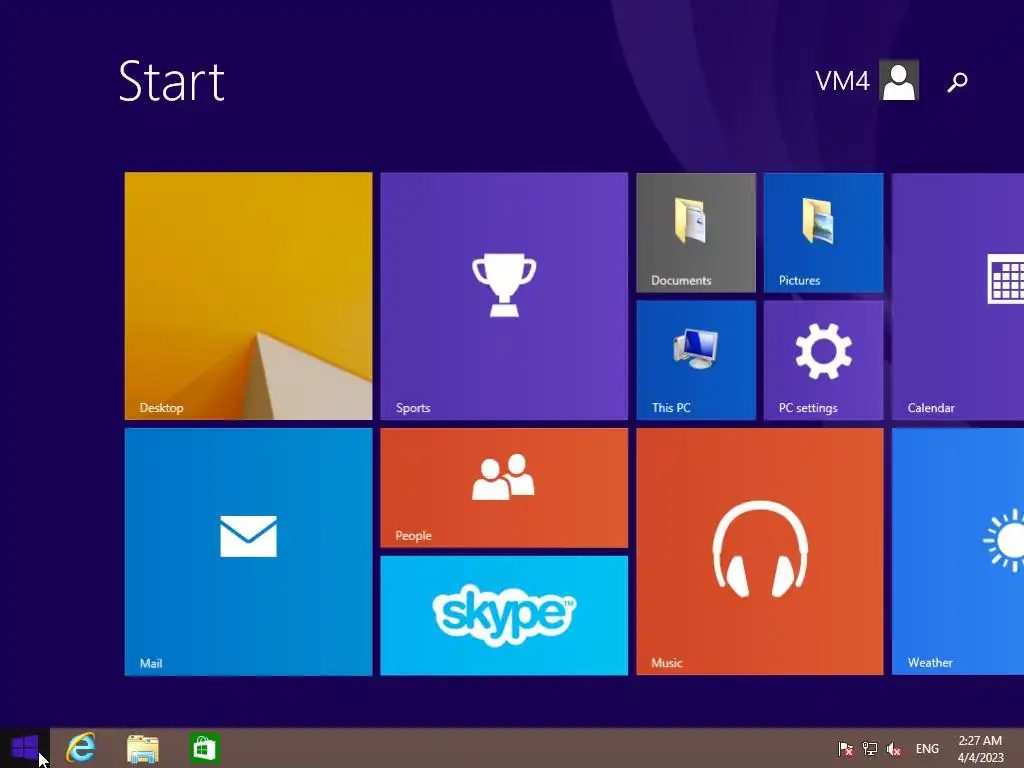Open the This PC tile
This screenshot has height=768, width=1024.
pos(696,360)
